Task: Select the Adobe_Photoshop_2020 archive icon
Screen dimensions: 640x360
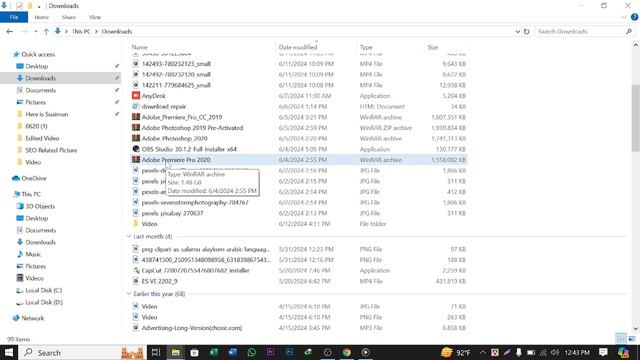Action: [136, 138]
